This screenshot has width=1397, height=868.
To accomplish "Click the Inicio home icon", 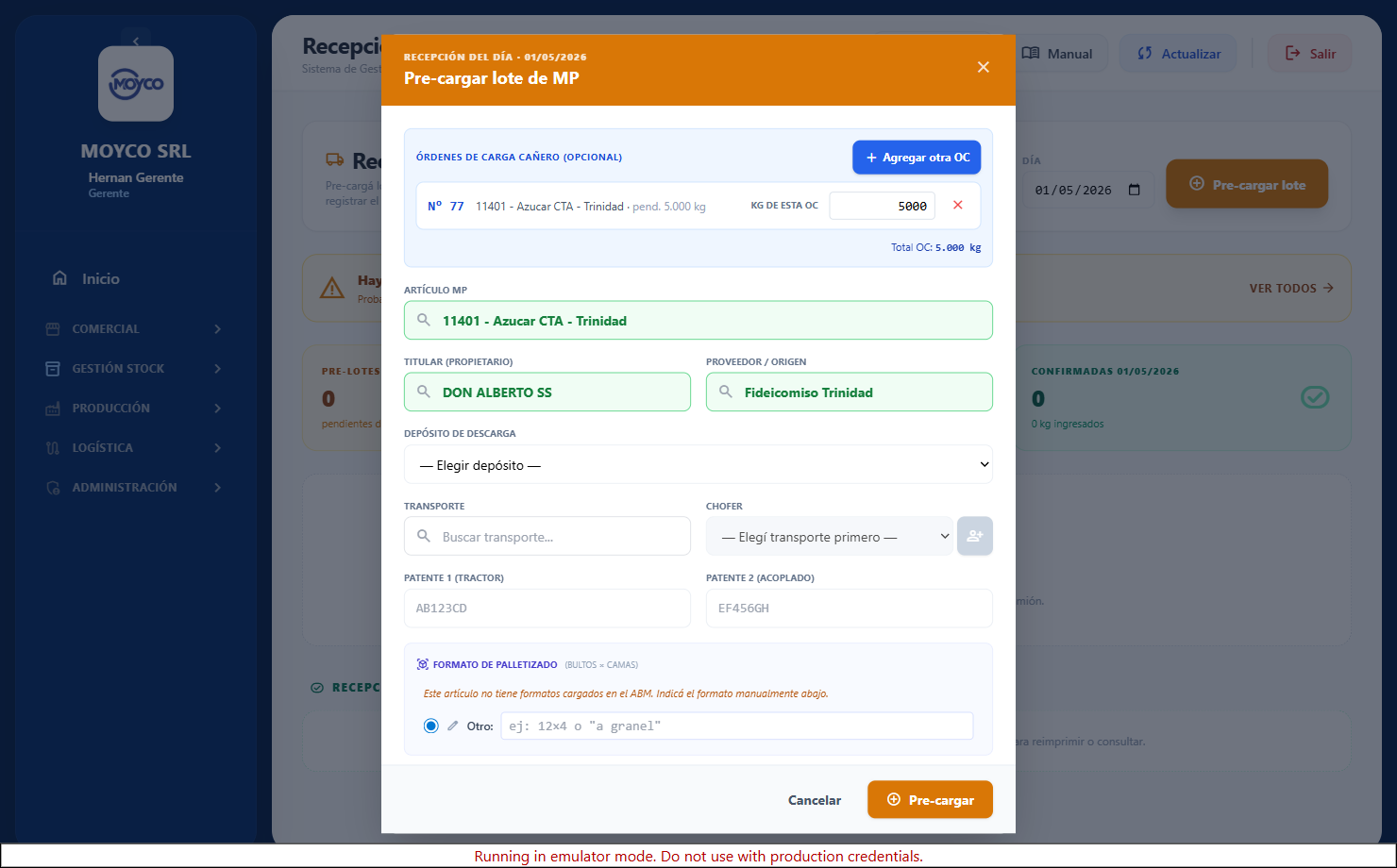I will pyautogui.click(x=59, y=278).
